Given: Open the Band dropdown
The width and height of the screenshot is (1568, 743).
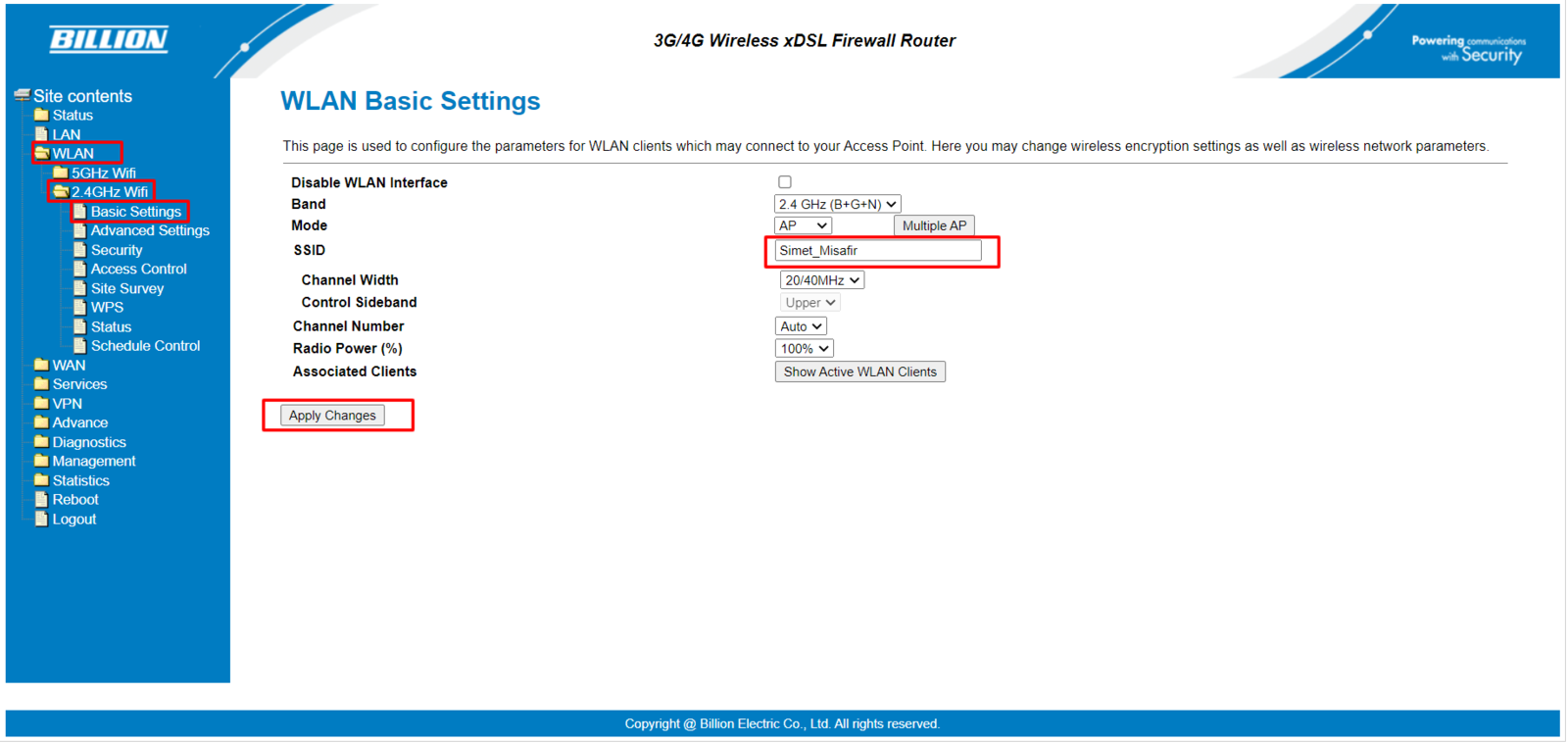Looking at the screenshot, I should click(x=837, y=204).
